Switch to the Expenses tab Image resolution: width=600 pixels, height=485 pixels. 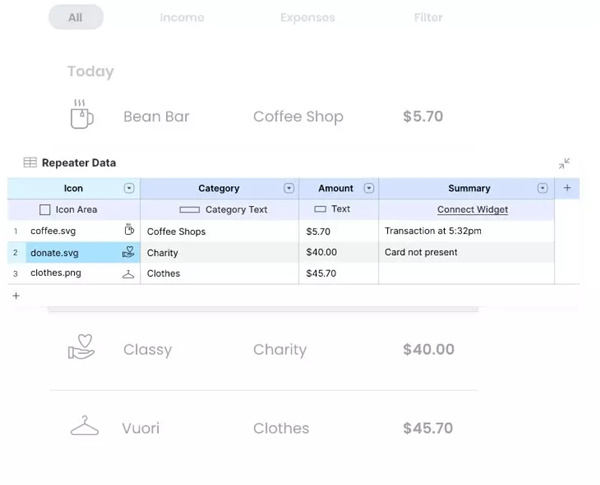coord(308,17)
